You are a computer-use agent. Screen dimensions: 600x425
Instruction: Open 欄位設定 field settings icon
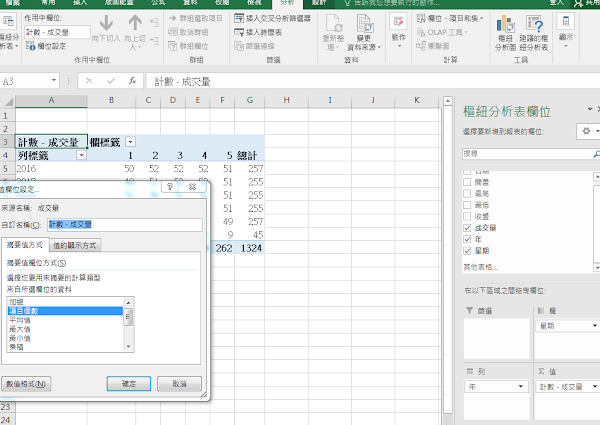pos(30,46)
